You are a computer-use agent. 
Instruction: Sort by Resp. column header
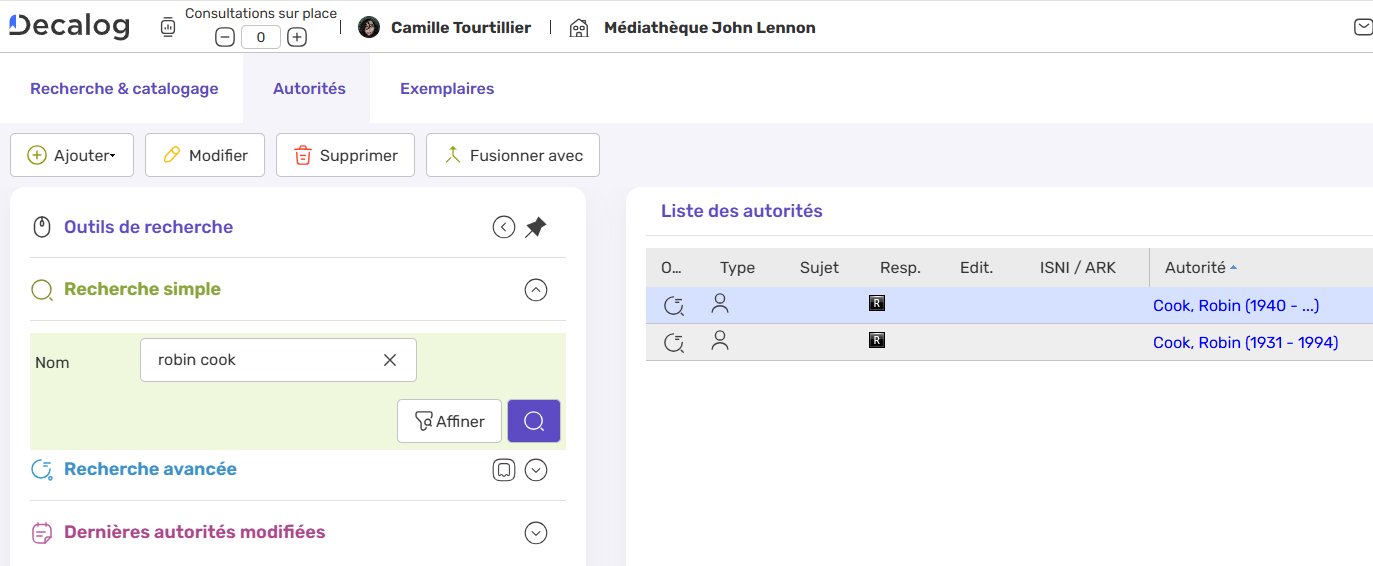[x=900, y=267]
